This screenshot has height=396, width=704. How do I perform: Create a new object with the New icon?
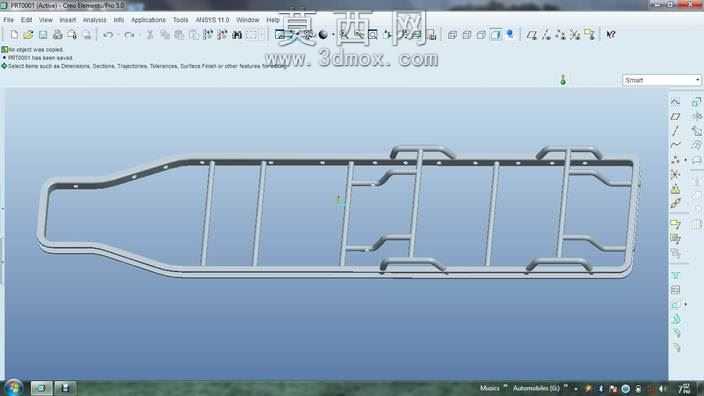pyautogui.click(x=14, y=35)
